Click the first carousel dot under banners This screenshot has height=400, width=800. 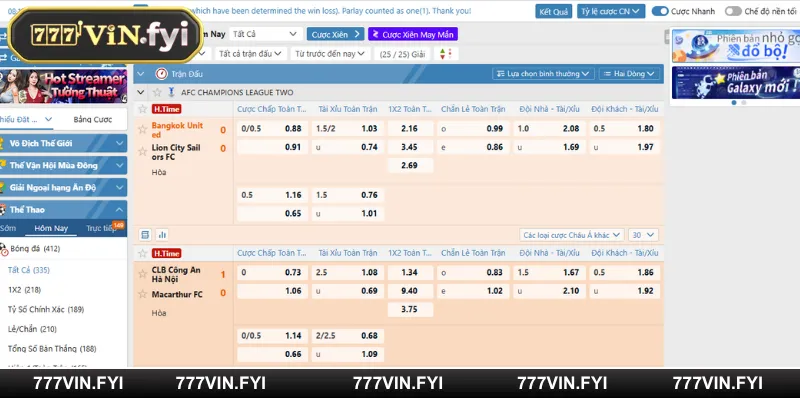coord(734,103)
